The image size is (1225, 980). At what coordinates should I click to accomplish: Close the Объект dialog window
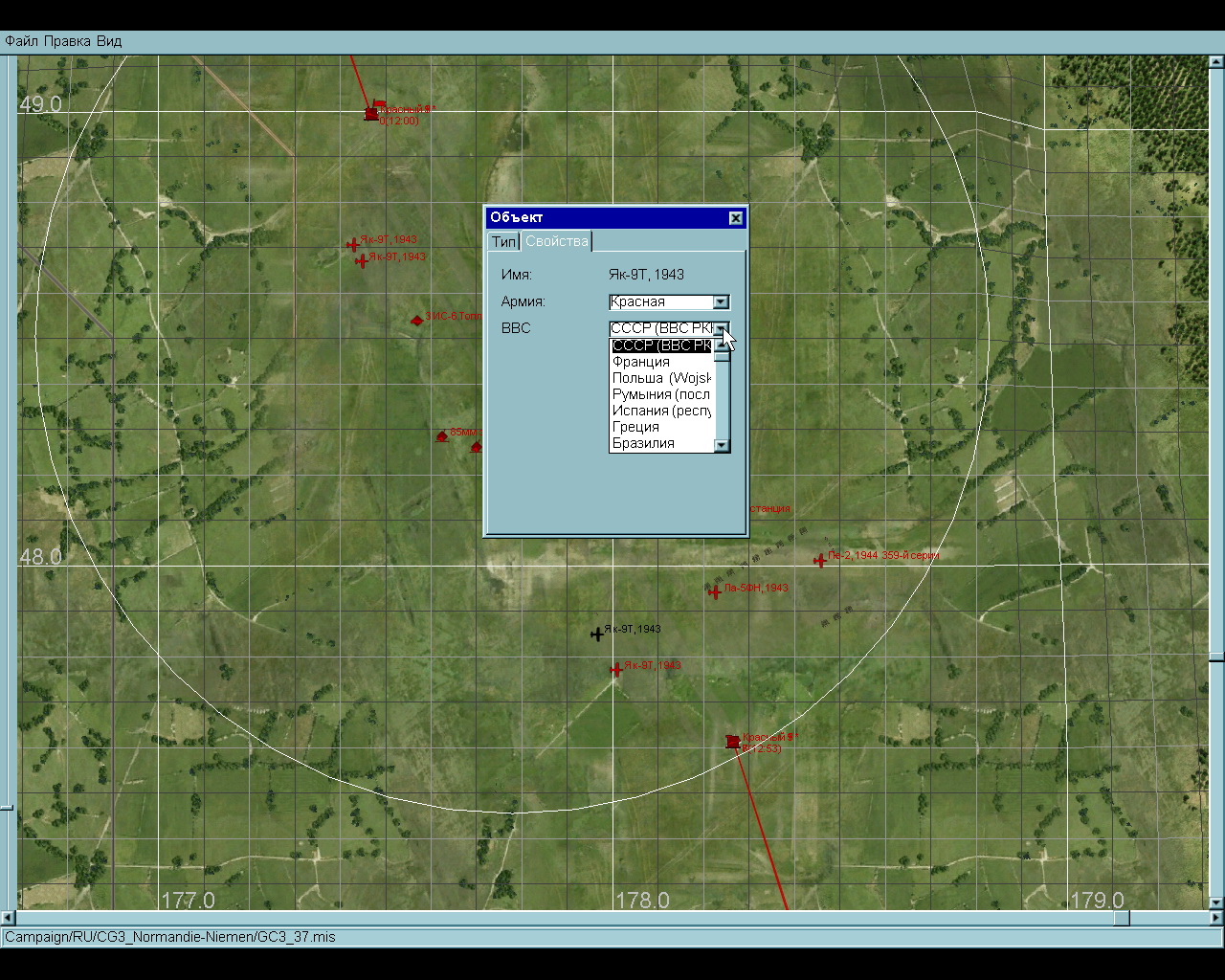[x=735, y=218]
